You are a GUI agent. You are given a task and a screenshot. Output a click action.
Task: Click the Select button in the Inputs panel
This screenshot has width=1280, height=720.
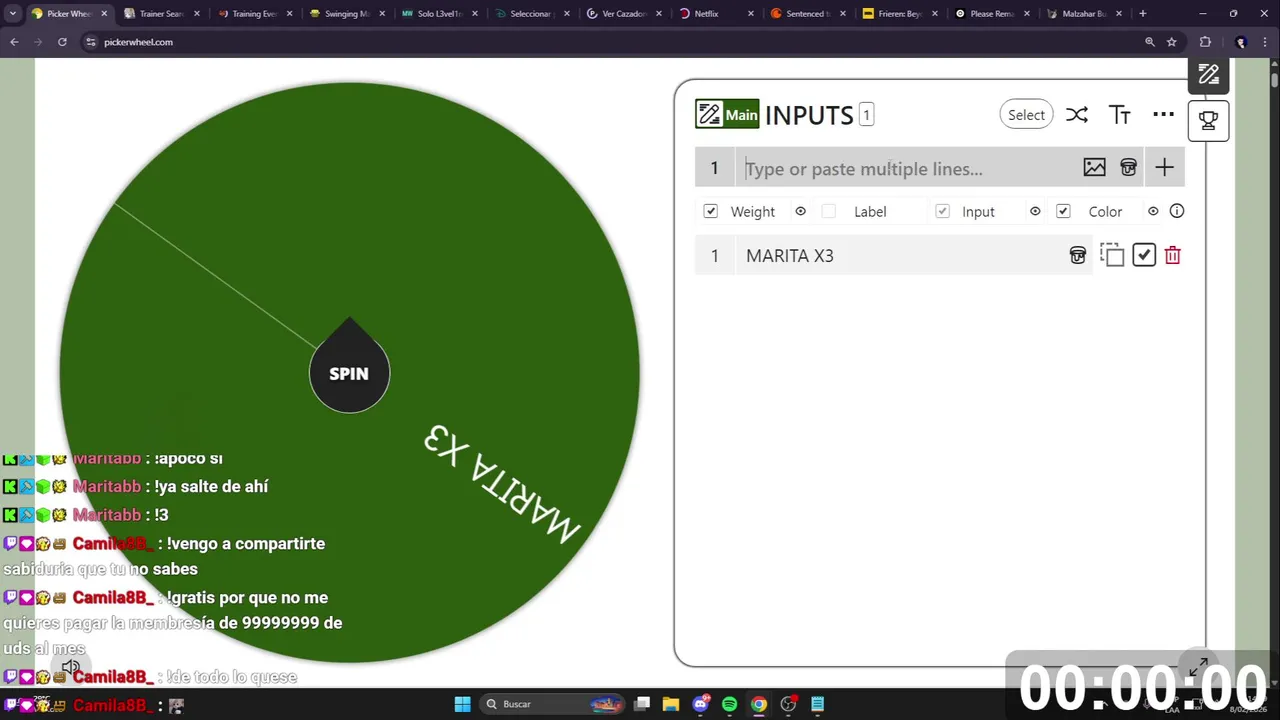1026,115
